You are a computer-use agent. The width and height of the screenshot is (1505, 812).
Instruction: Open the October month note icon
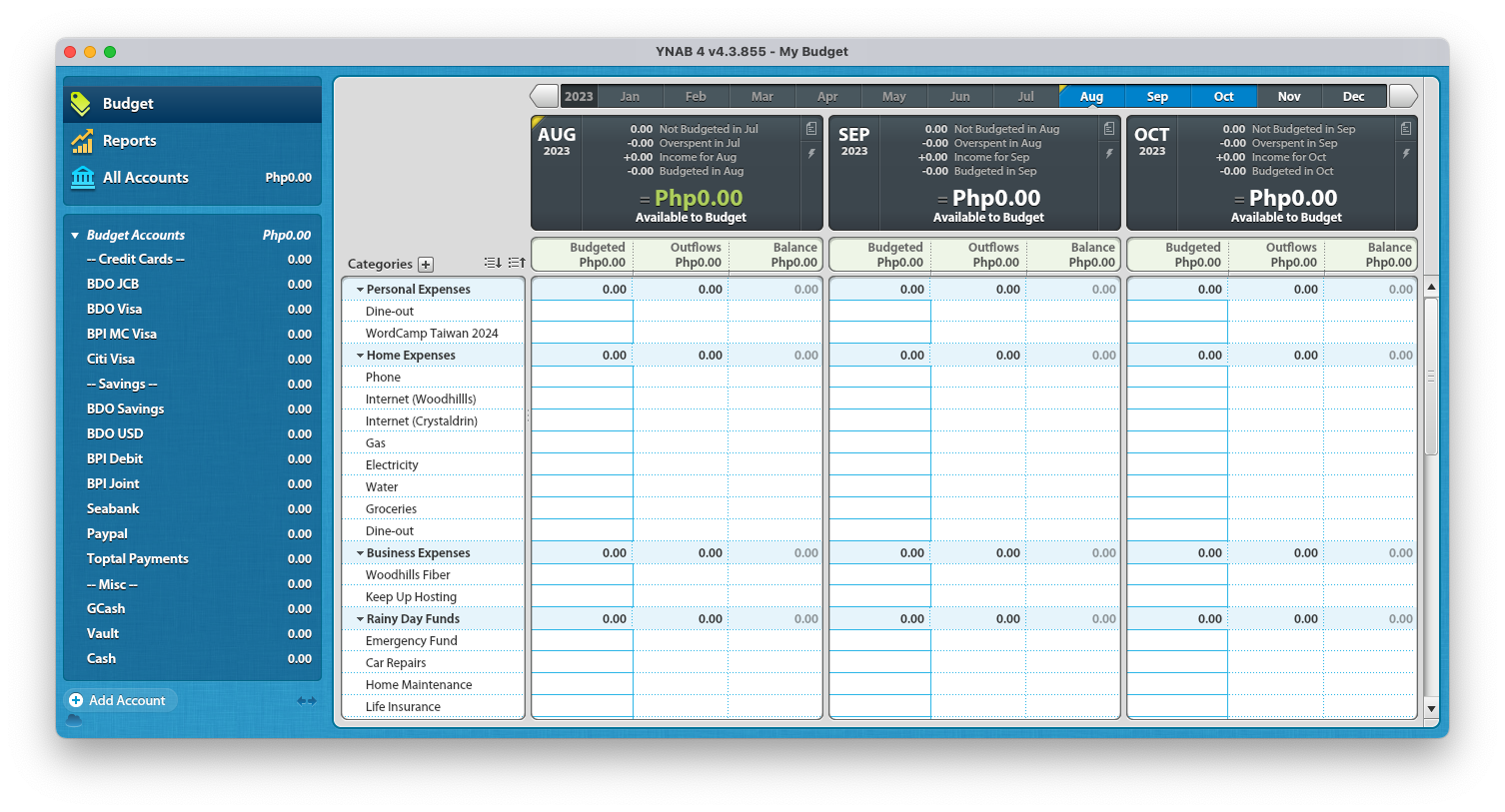(x=1406, y=129)
